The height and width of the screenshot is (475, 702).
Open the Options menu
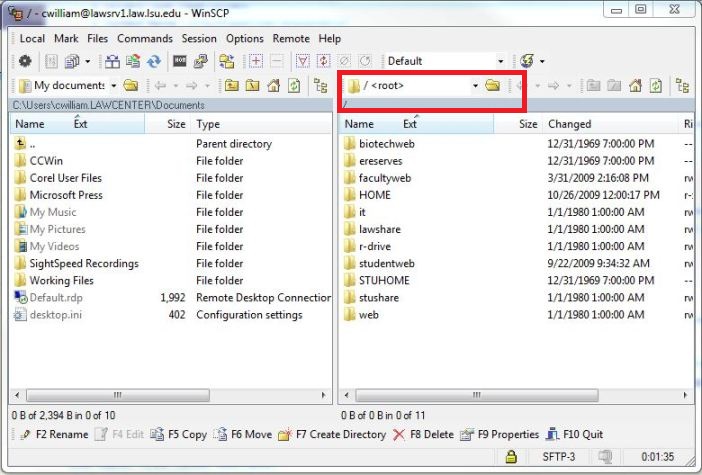tap(244, 39)
